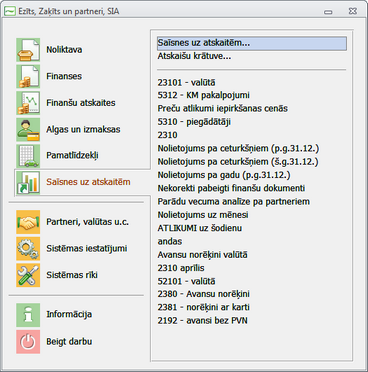The height and width of the screenshot is (372, 368).
Task: Open the 5310 - piegādātāji report
Action: (194, 122)
